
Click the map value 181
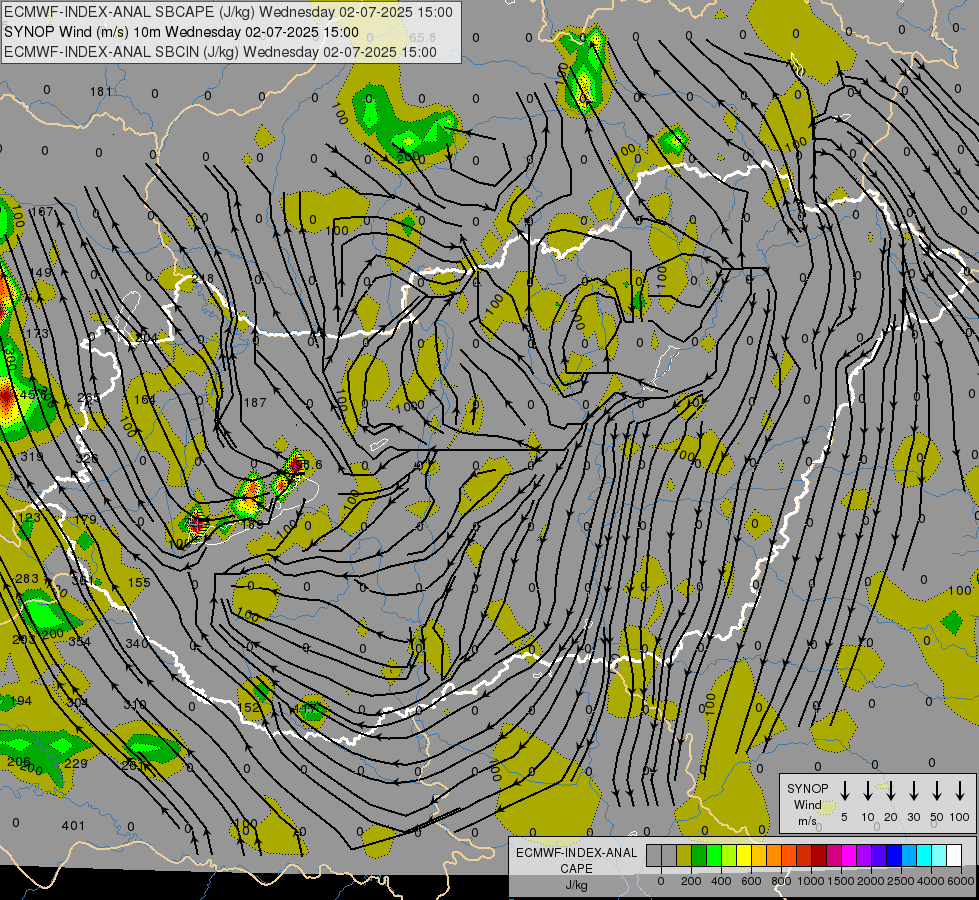[x=101, y=92]
